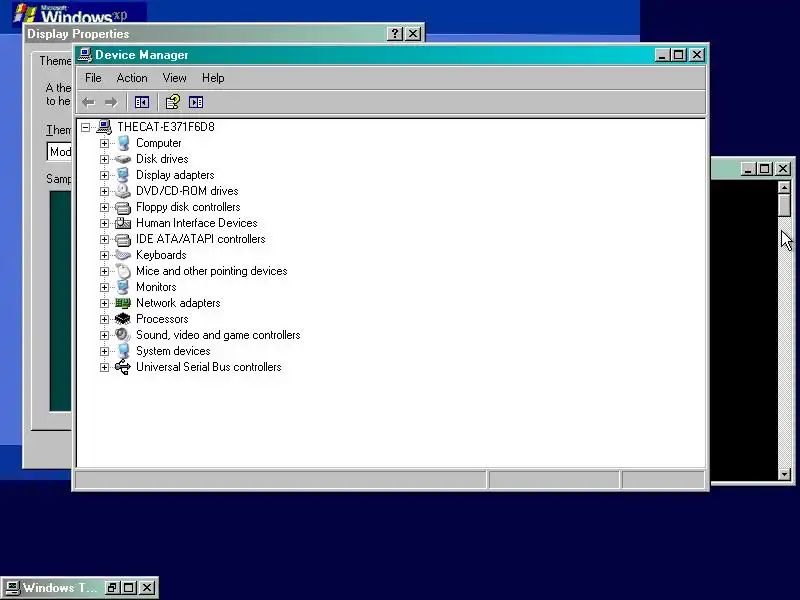Screen dimensions: 800x600
Task: Expand the Floppy disk controllers node
Action: pyautogui.click(x=105, y=207)
